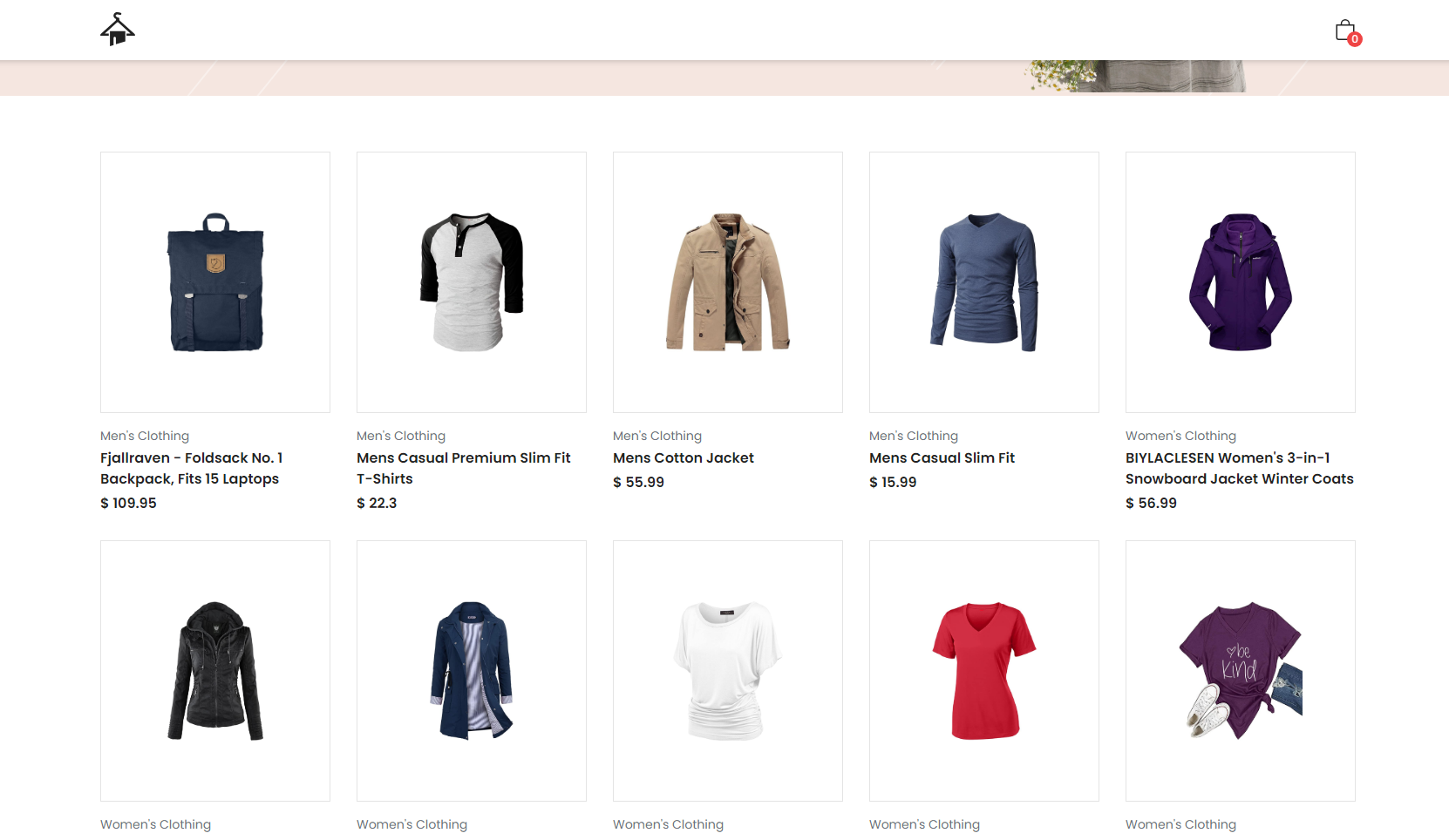Image resolution: width=1449 pixels, height=840 pixels.
Task: Click the $ 109.95 price
Action: pyautogui.click(x=128, y=503)
